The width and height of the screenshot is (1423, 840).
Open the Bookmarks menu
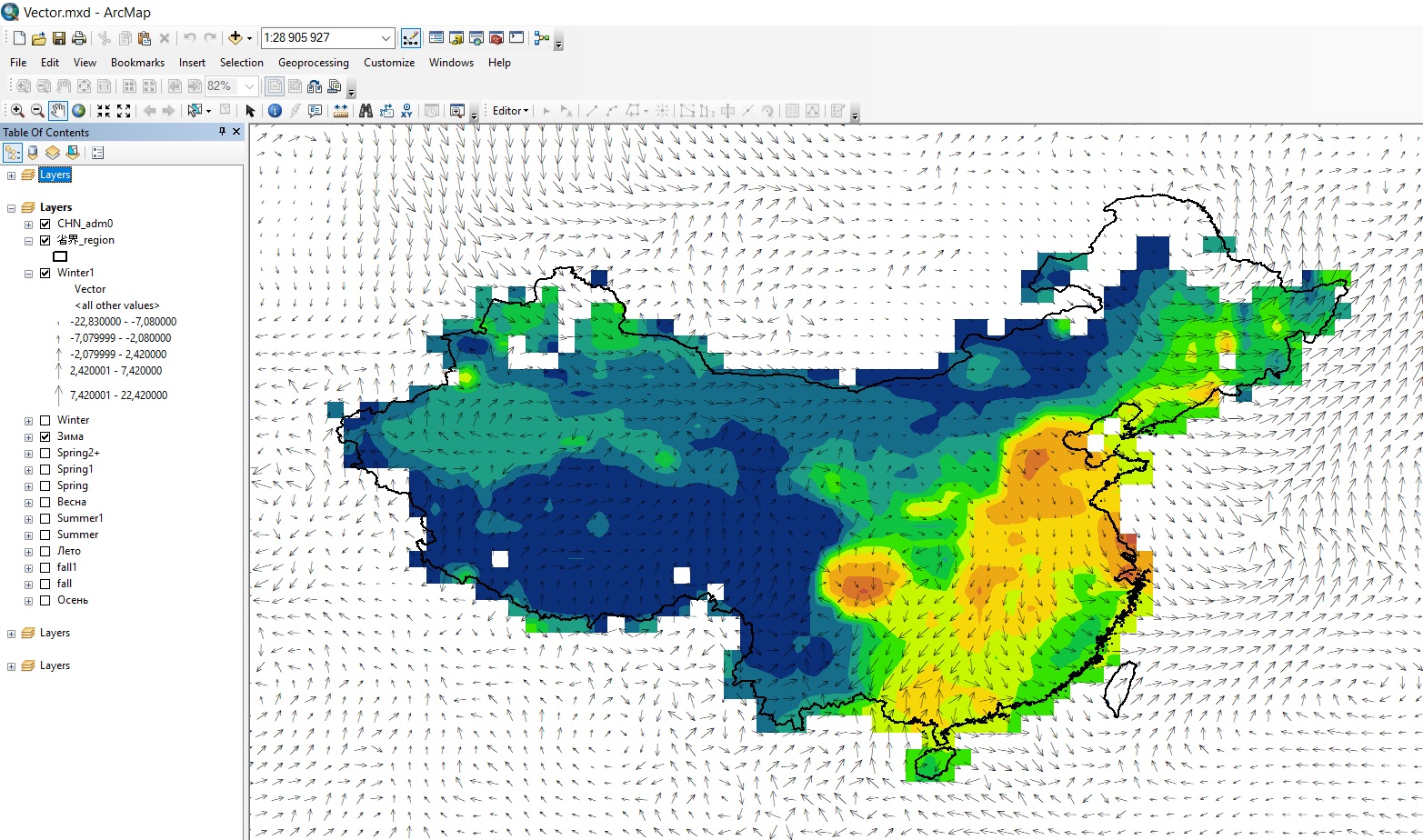tap(137, 63)
